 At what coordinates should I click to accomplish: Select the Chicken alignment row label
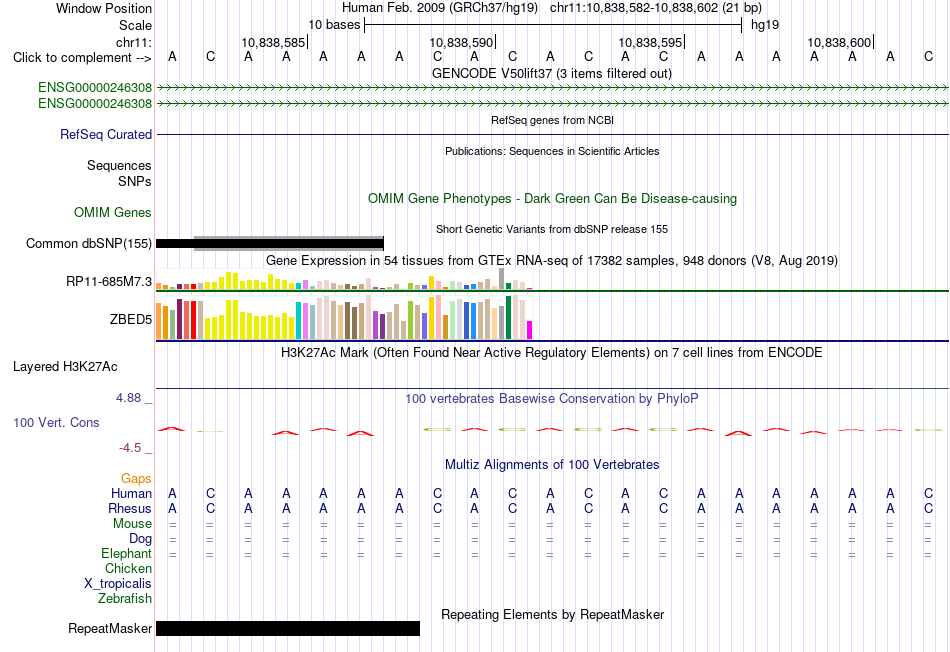(x=128, y=568)
